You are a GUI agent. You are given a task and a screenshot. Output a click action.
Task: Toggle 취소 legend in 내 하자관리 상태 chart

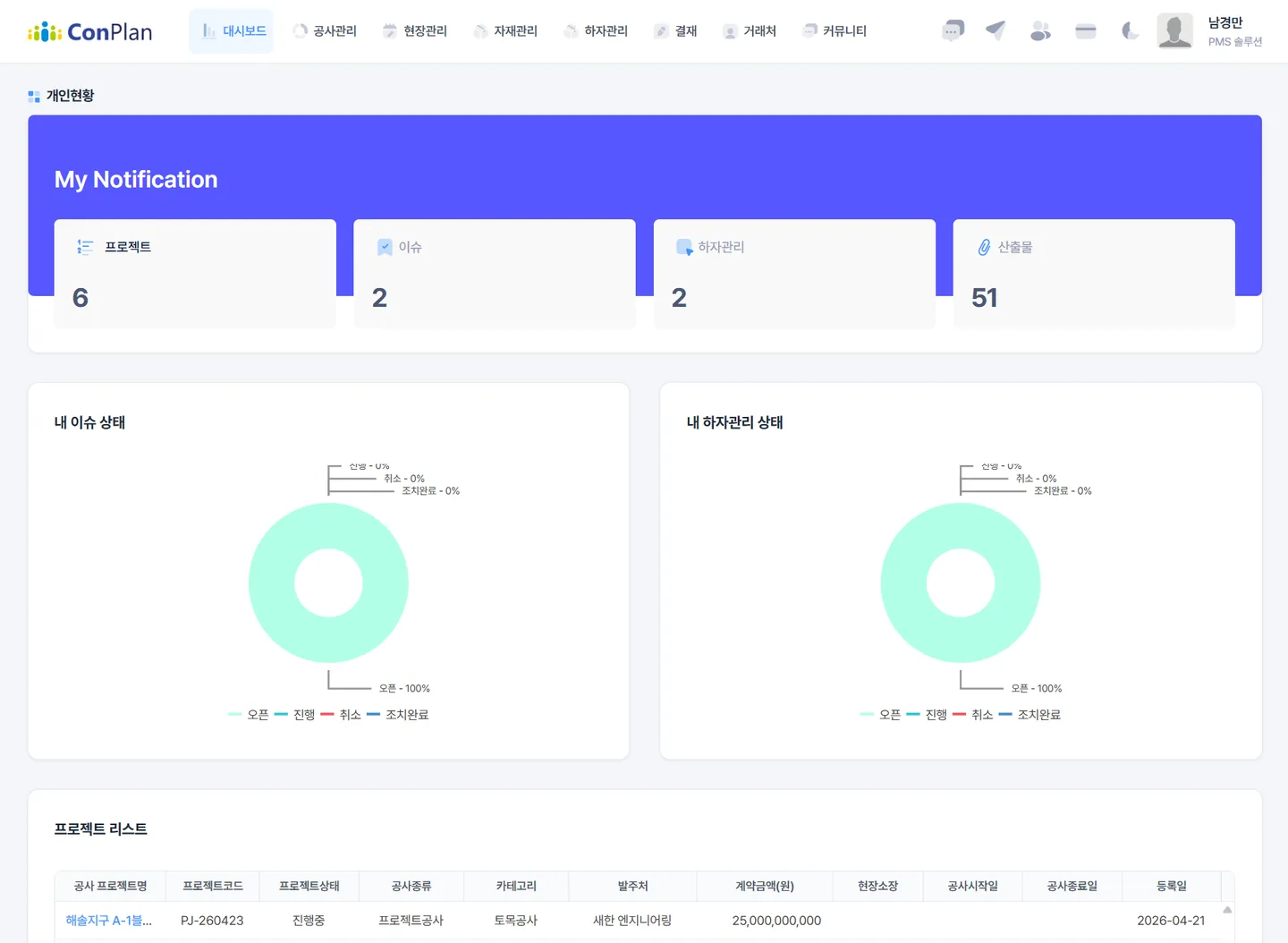pos(973,715)
